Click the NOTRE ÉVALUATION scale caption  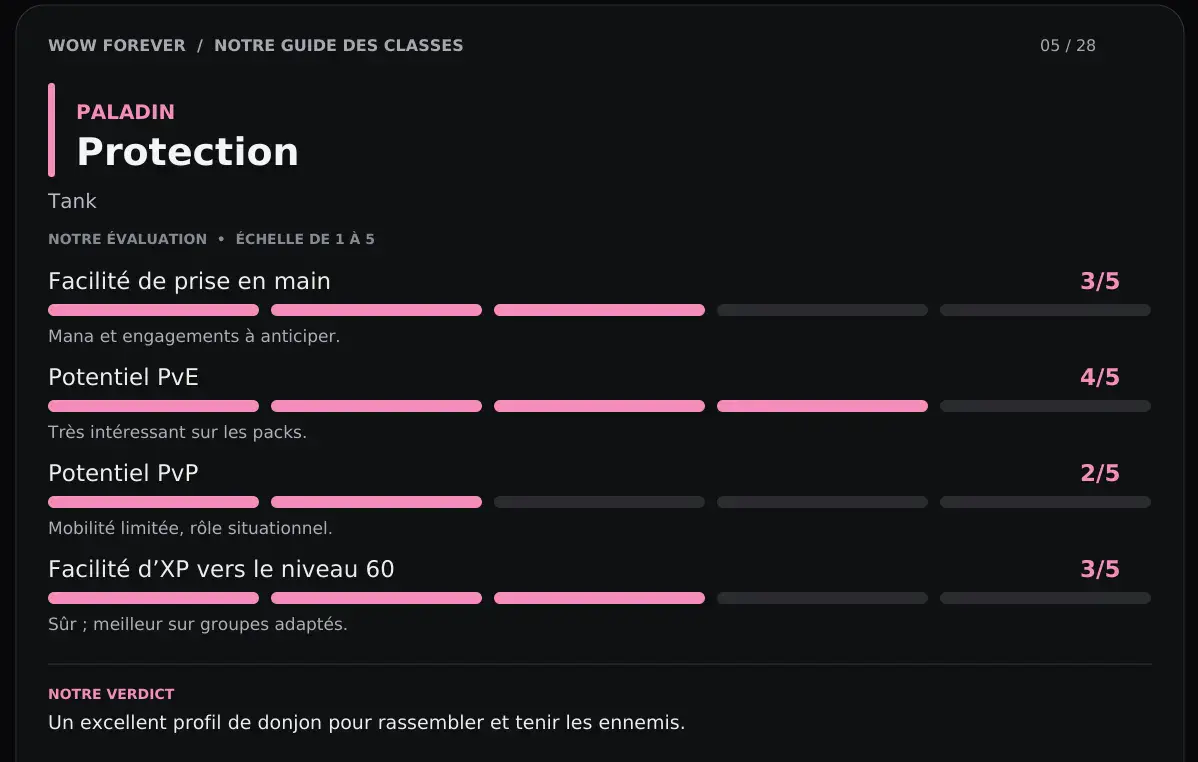tap(211, 239)
